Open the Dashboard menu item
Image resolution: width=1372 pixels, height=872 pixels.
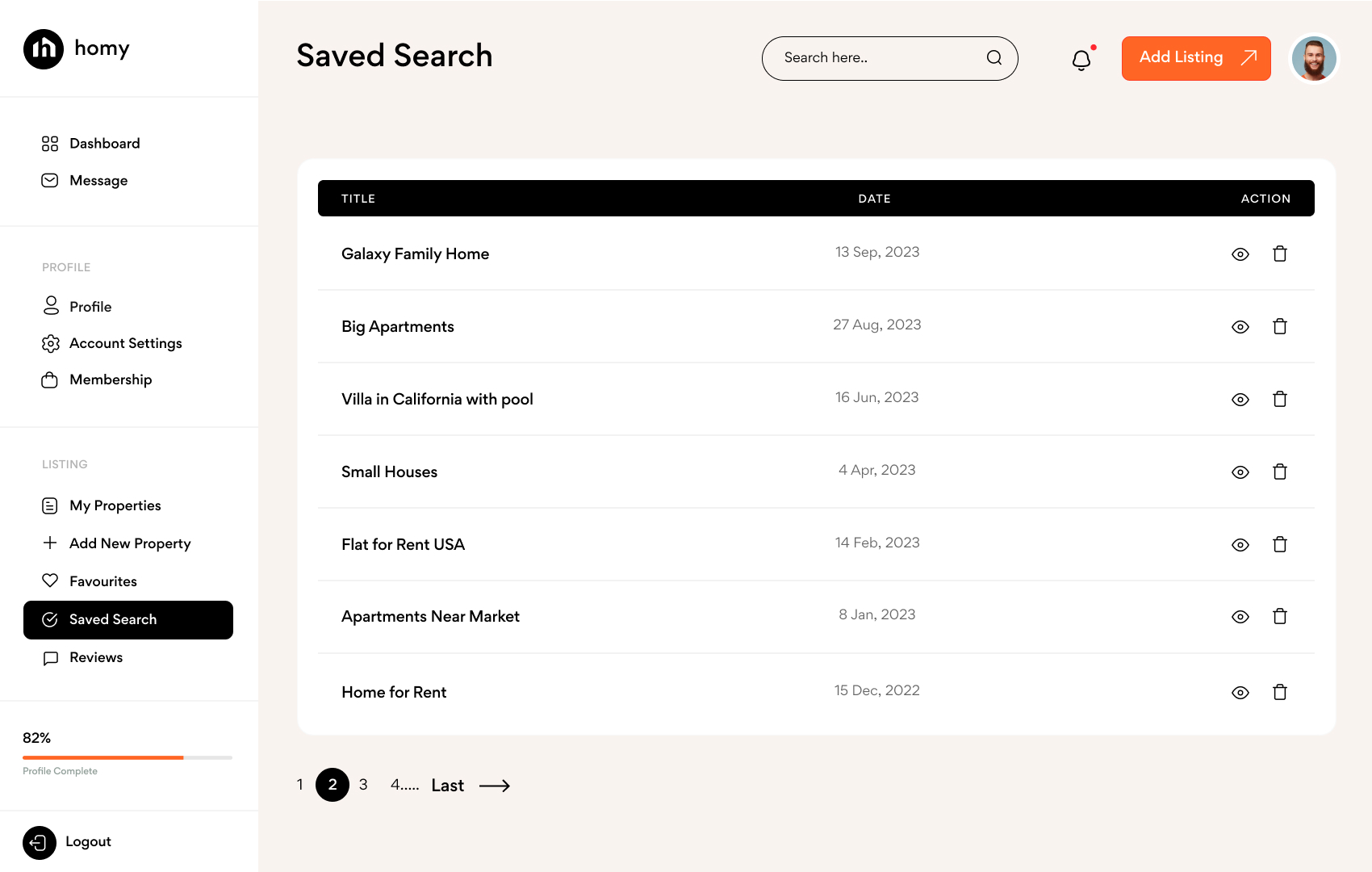click(x=104, y=144)
